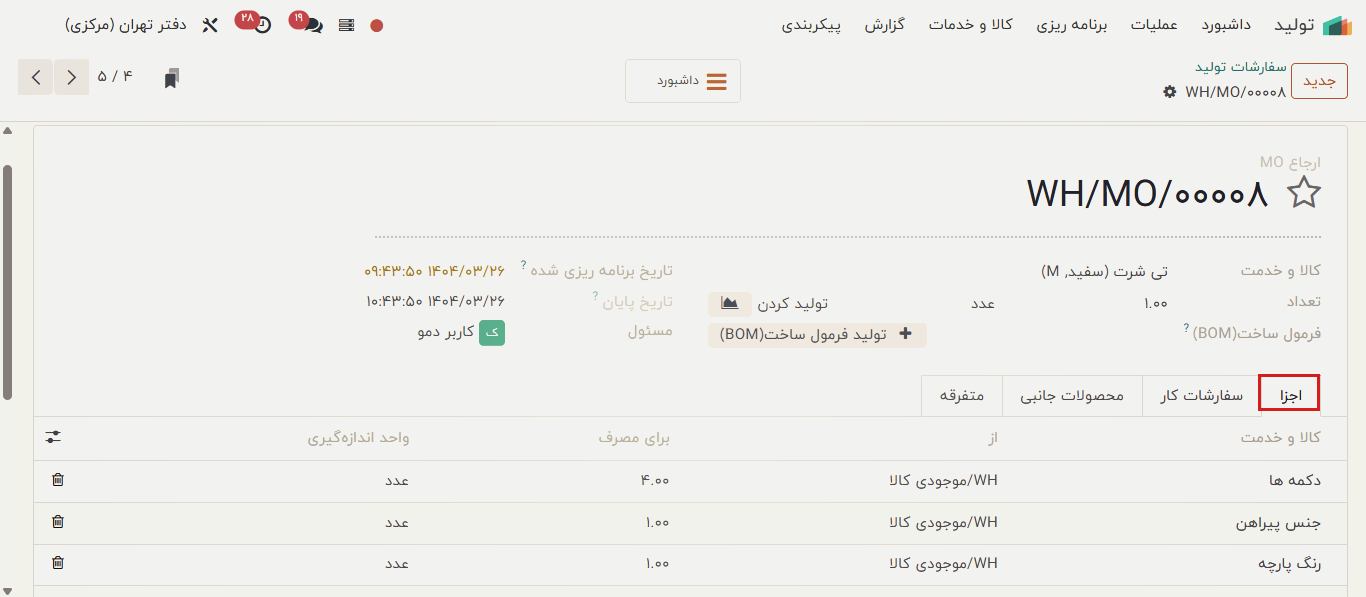This screenshot has height=597, width=1366.
Task: Click the از column header
Action: 993,437
